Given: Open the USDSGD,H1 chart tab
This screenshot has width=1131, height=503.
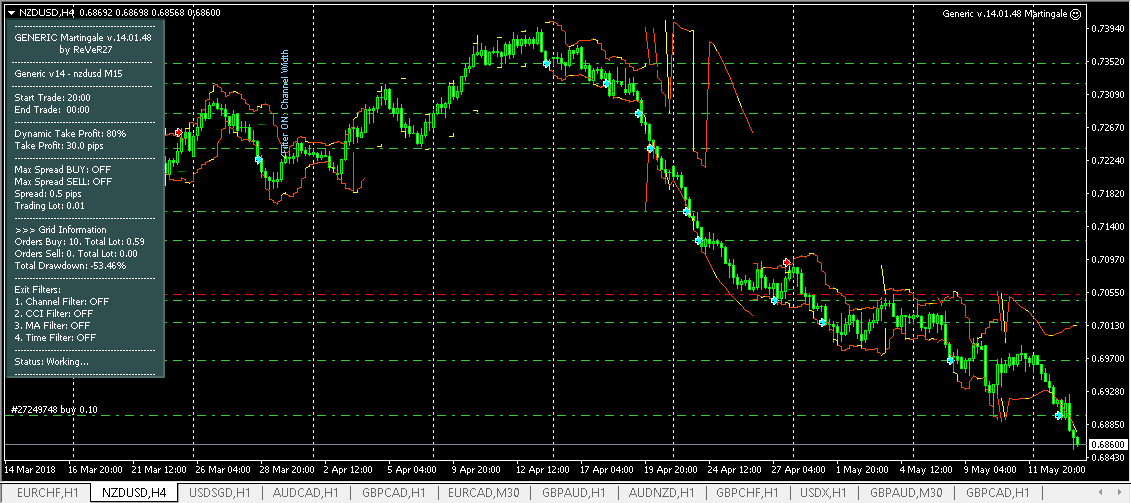Looking at the screenshot, I should (219, 493).
